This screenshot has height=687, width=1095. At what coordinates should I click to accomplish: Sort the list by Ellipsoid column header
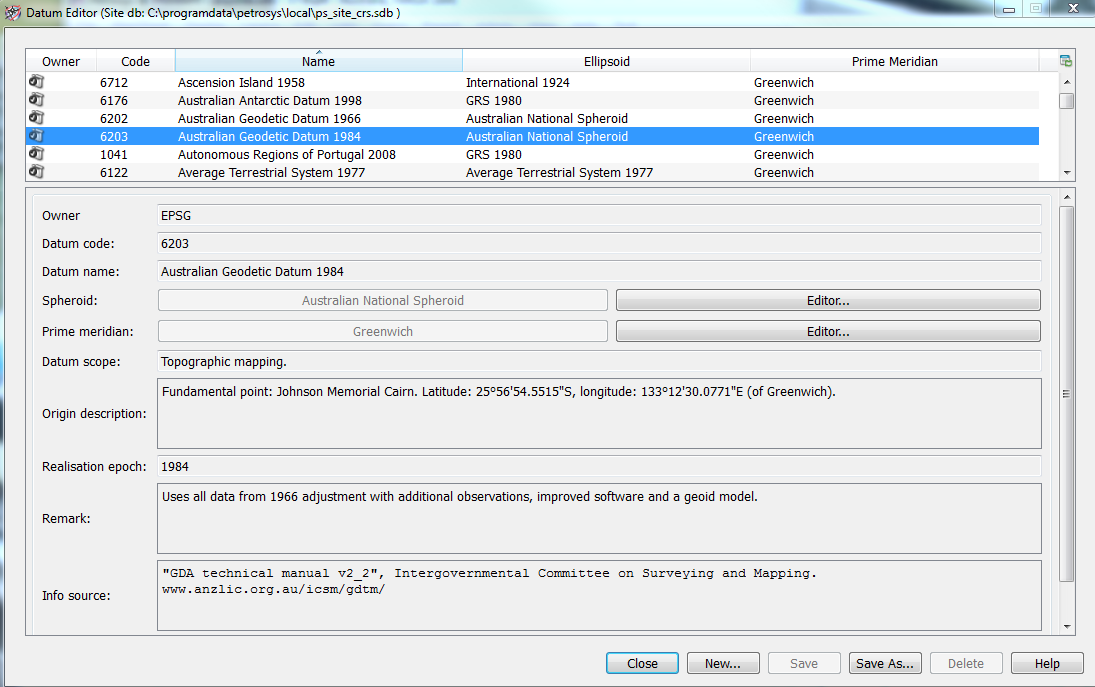[x=606, y=61]
